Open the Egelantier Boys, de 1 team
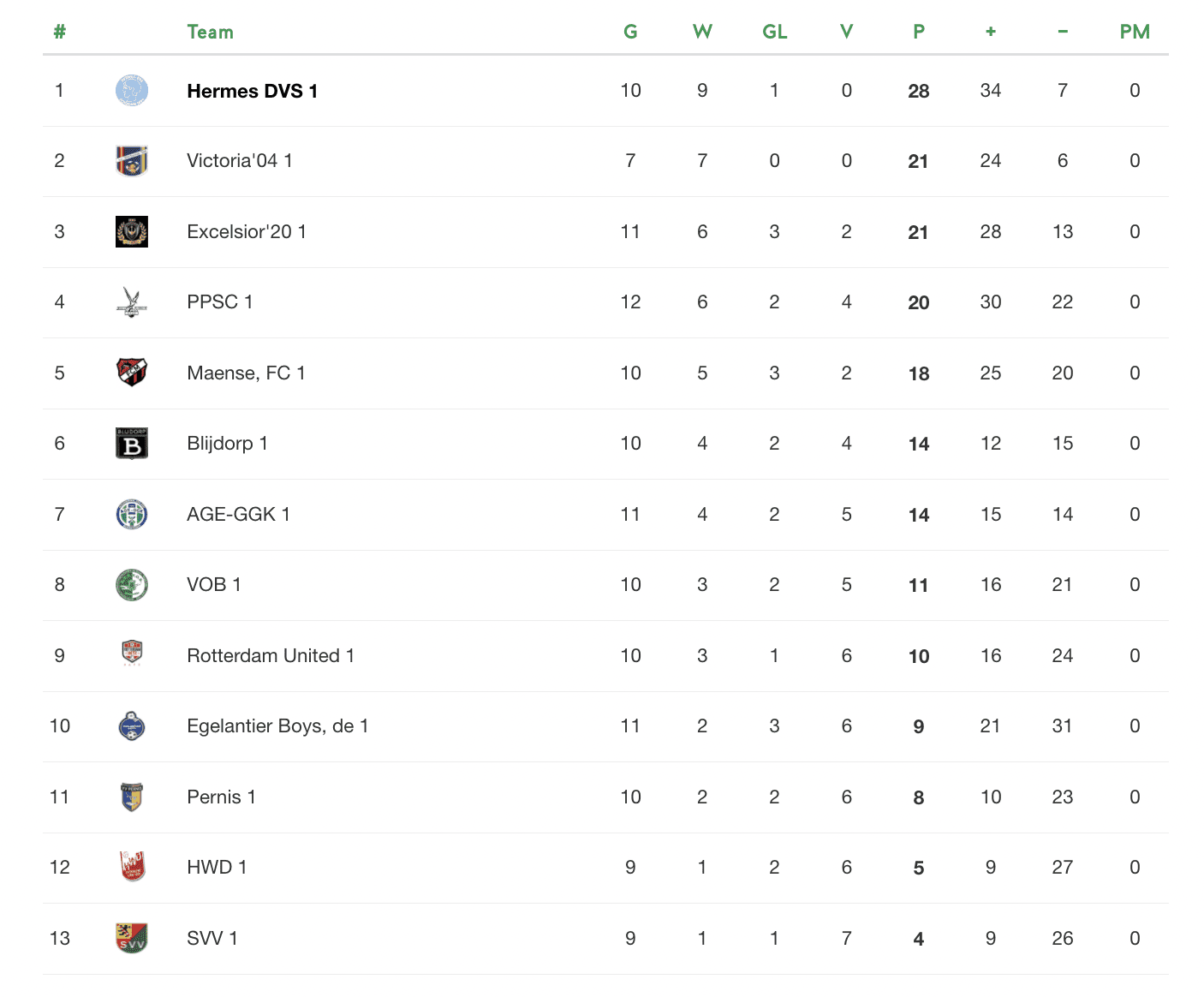 point(277,726)
